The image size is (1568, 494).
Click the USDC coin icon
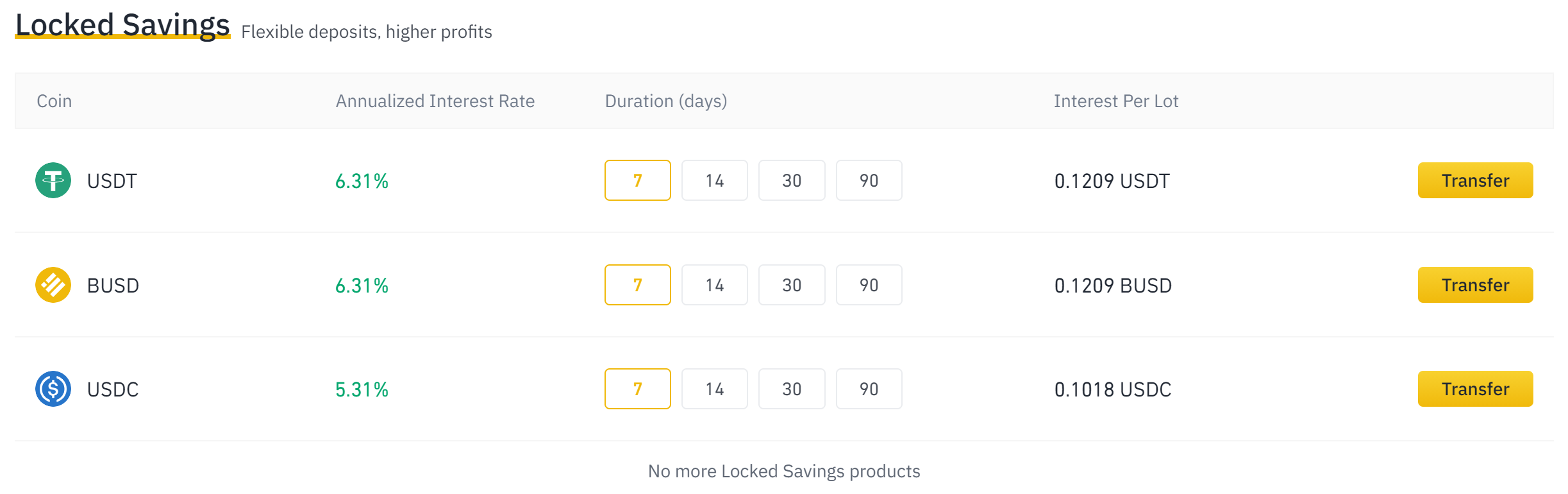coord(53,389)
